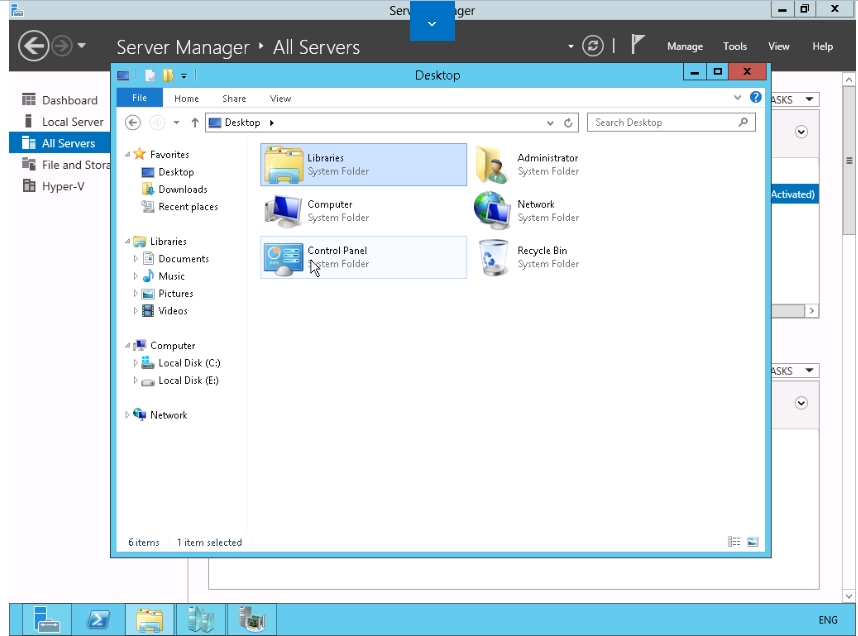Expand Local Disk (E:) node
This screenshot has height=636, width=858.
135,380
